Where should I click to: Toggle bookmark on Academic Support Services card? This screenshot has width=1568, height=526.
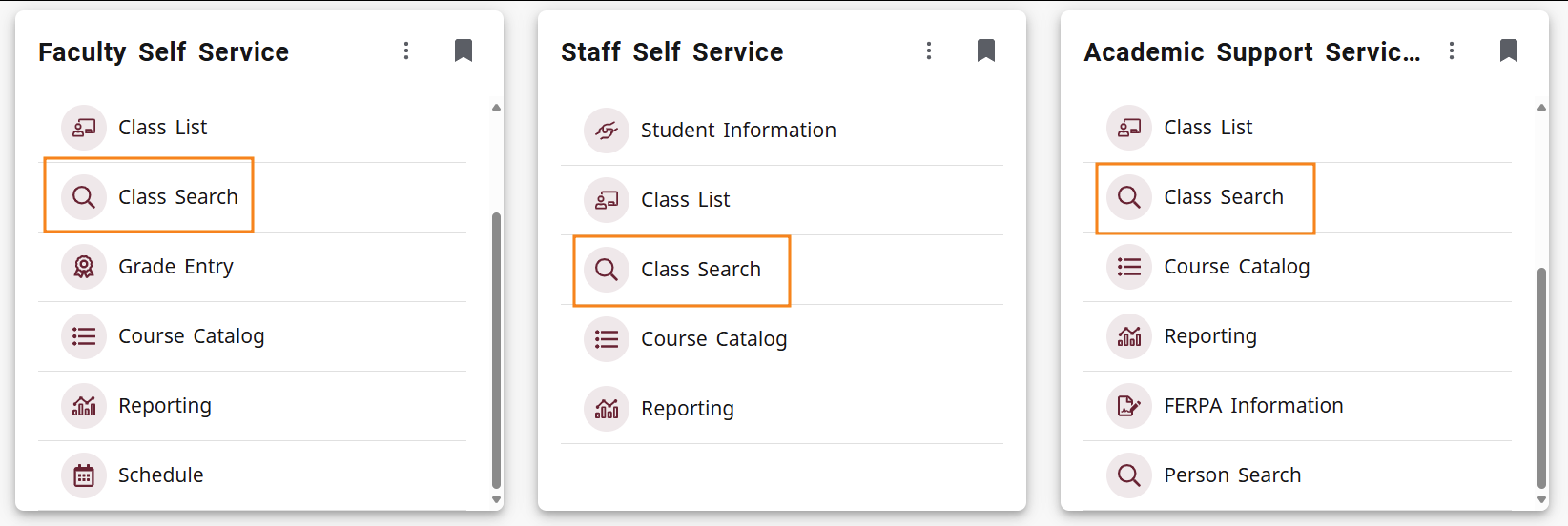pyautogui.click(x=1509, y=51)
